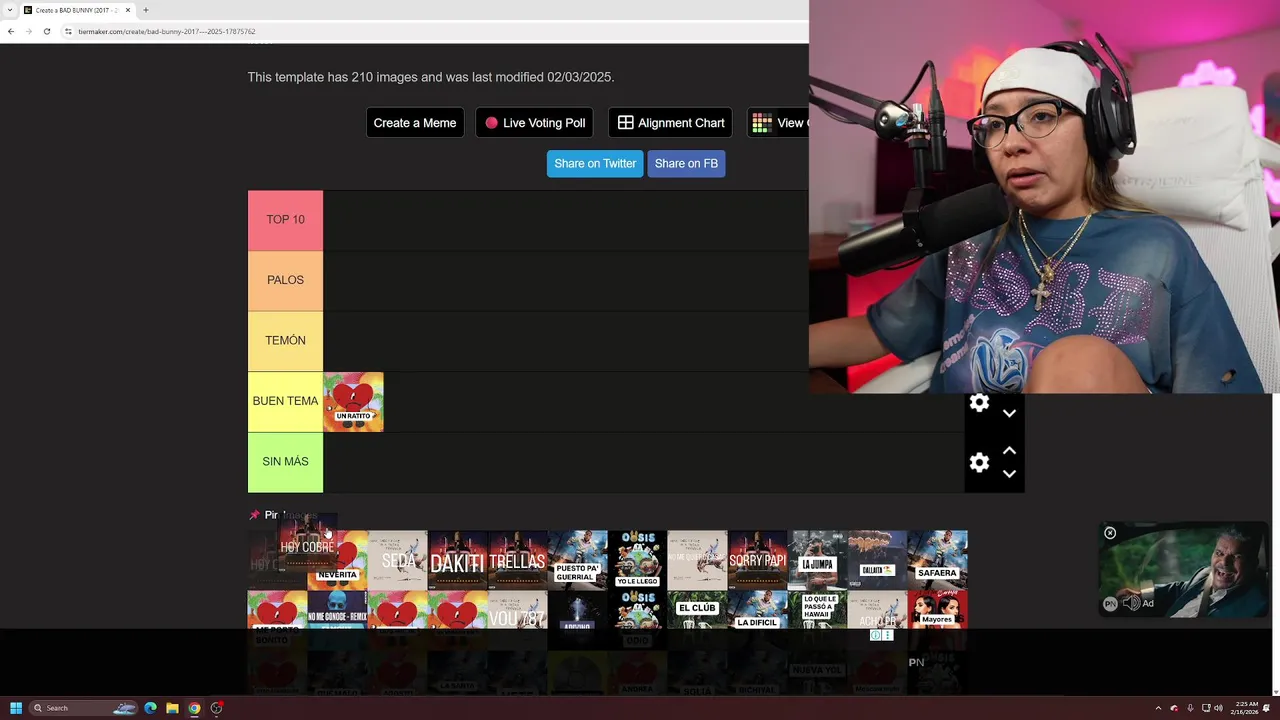Click the PN logo on video ad
The width and height of the screenshot is (1280, 720).
click(x=1110, y=604)
